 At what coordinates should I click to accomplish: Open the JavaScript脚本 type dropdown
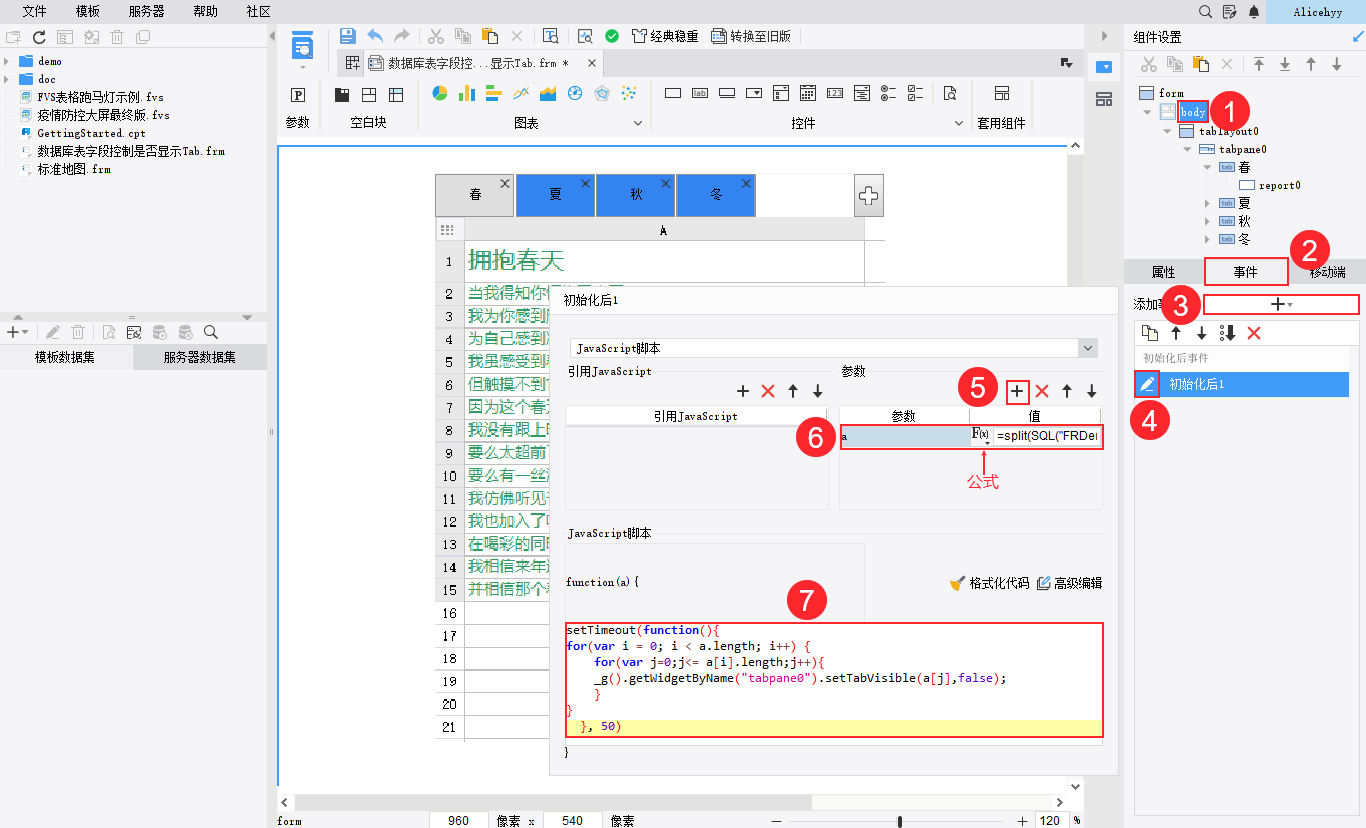1088,348
